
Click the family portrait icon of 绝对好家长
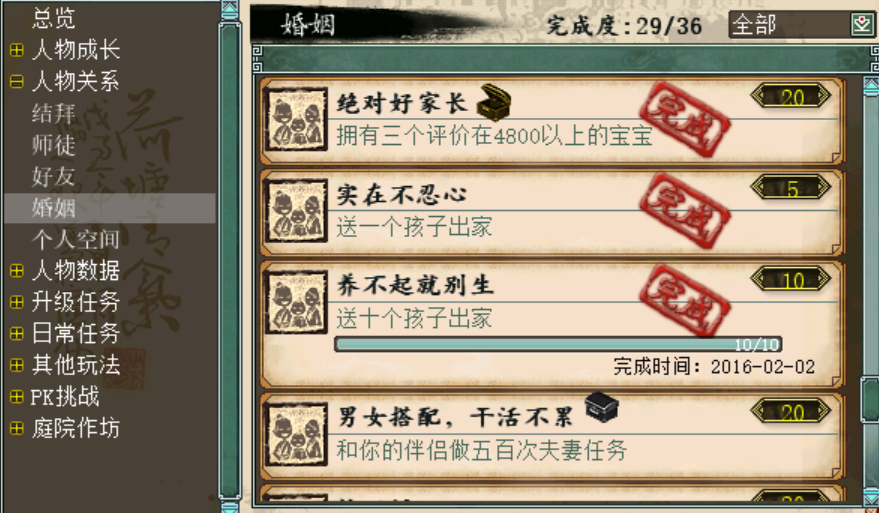click(x=295, y=119)
